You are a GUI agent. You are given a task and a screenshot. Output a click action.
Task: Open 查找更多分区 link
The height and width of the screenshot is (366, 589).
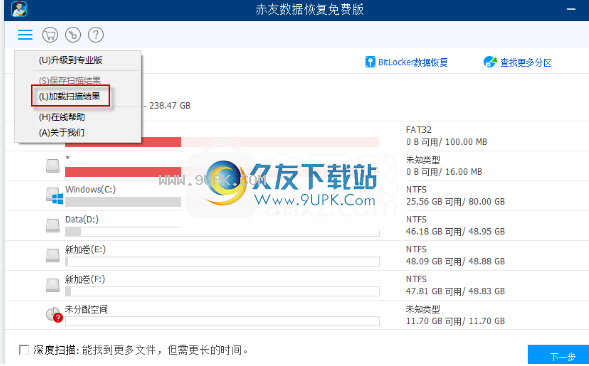point(526,62)
